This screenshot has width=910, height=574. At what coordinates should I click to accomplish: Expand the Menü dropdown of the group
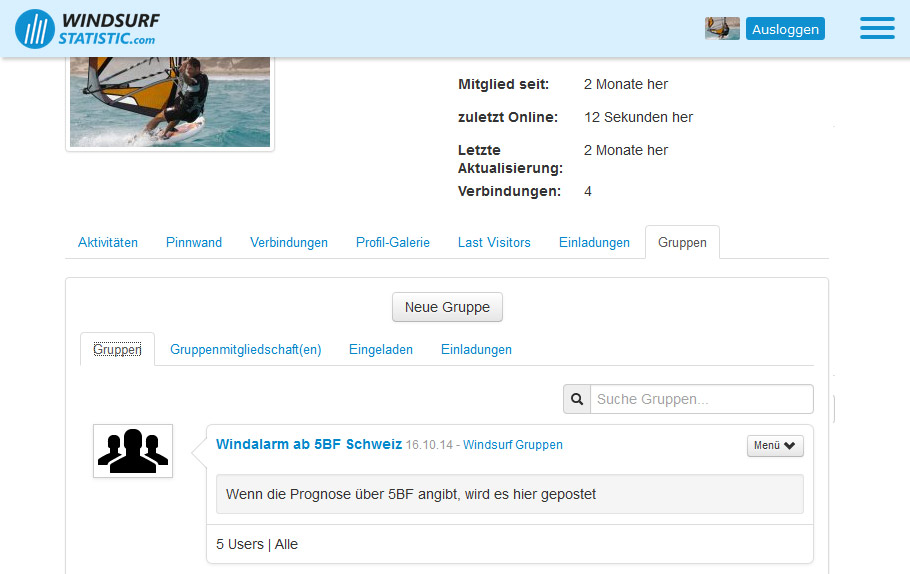pos(775,446)
